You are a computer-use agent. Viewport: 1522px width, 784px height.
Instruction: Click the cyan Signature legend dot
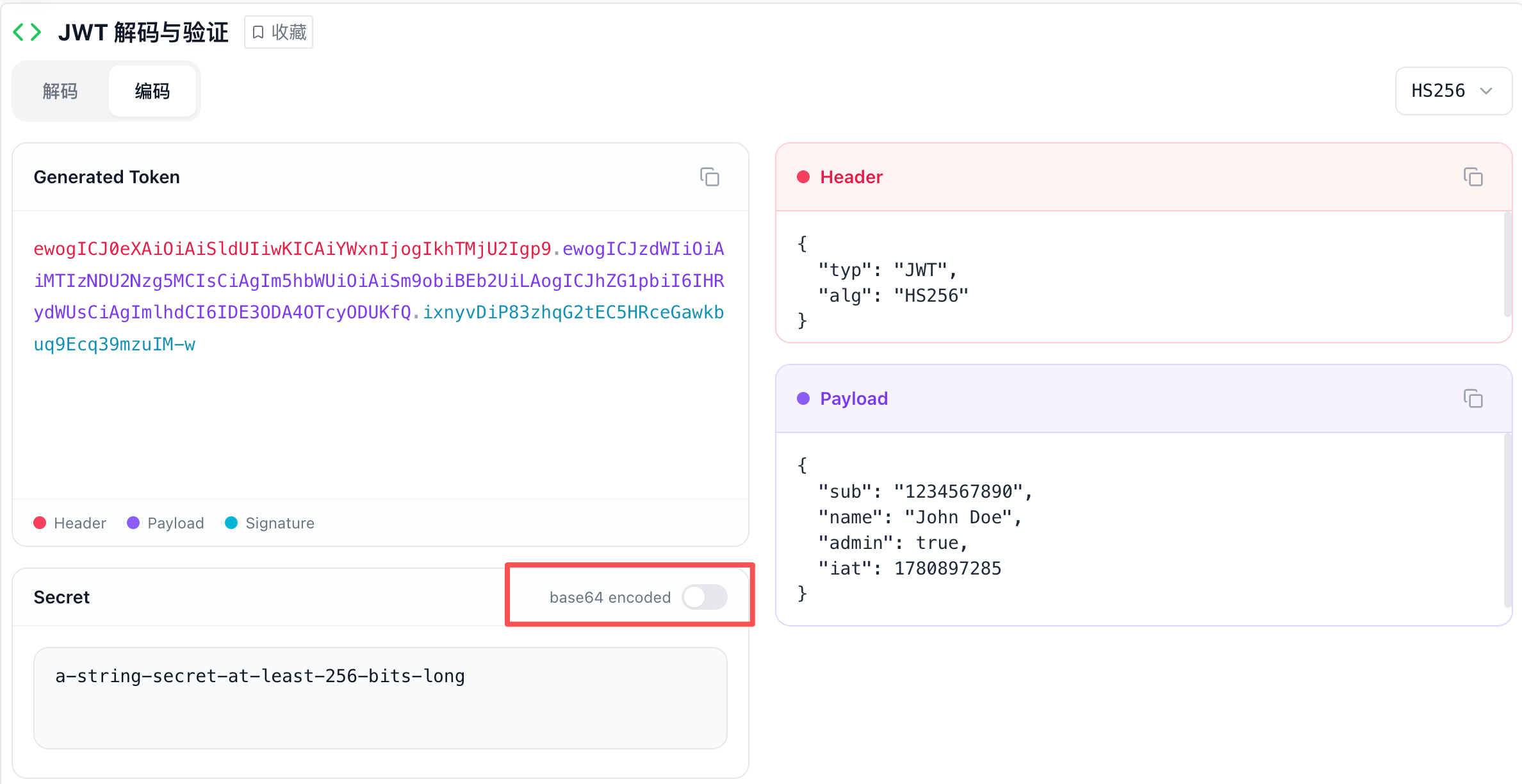pyautogui.click(x=231, y=523)
